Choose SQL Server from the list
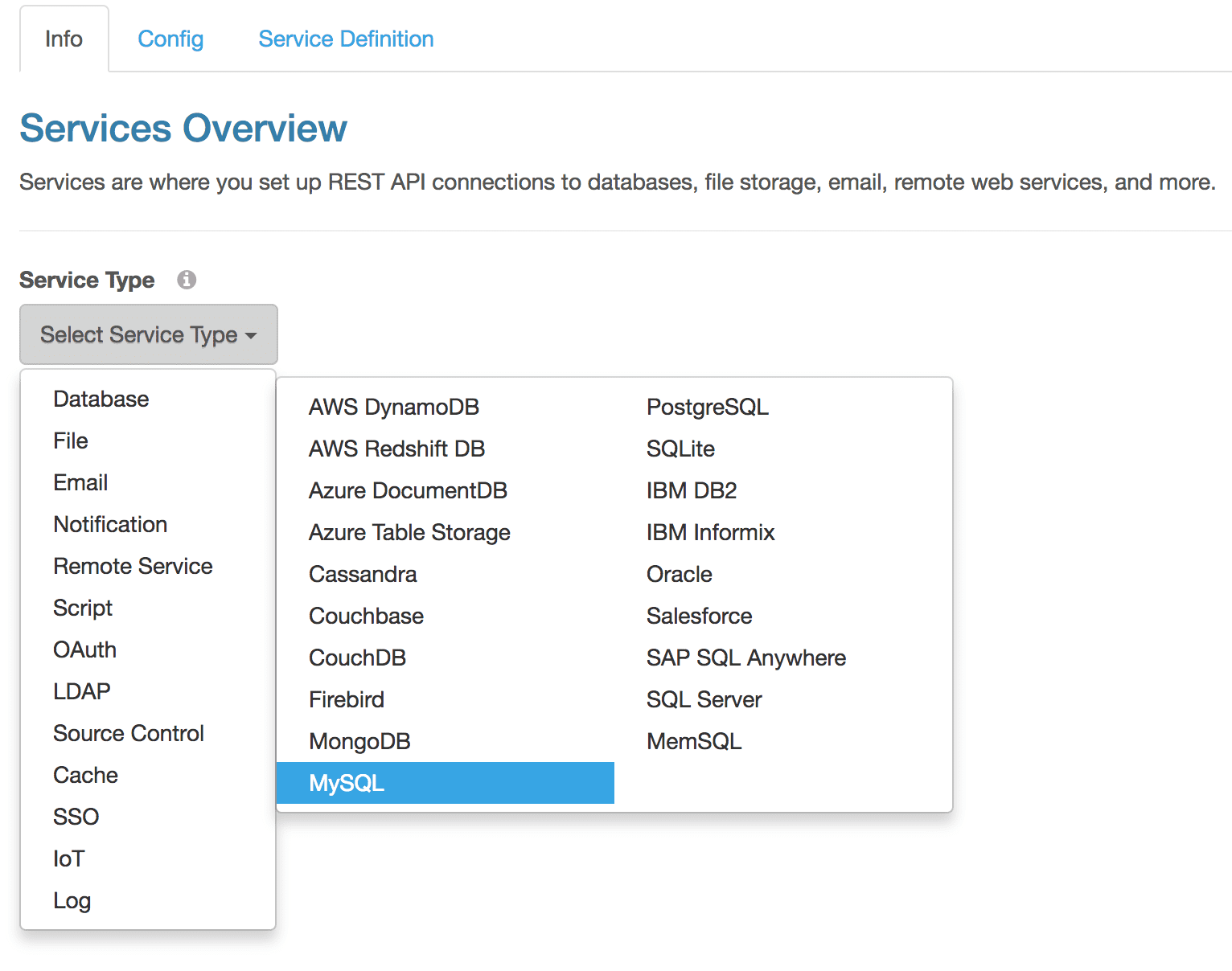 [x=704, y=699]
